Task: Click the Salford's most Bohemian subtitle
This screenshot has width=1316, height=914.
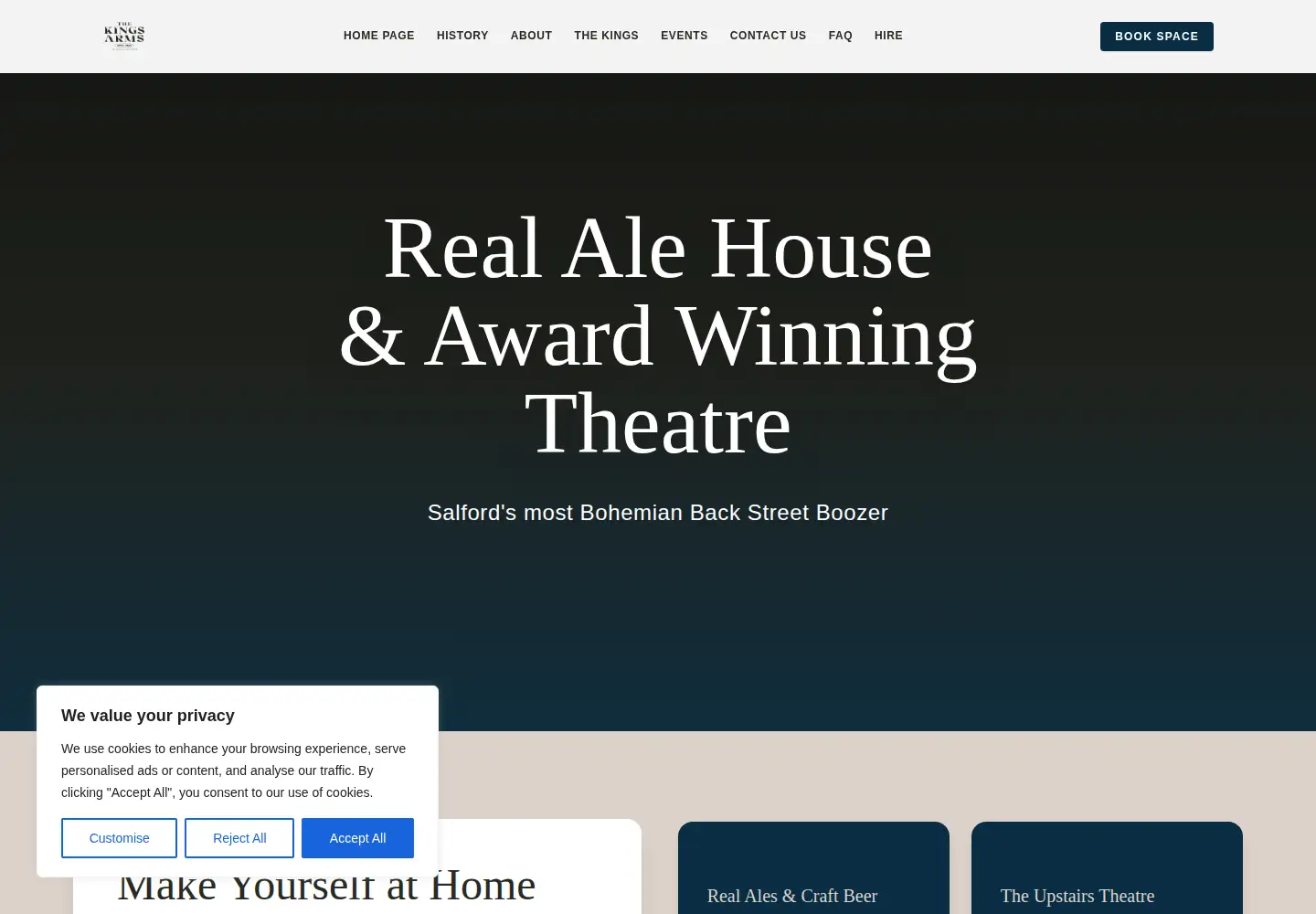Action: [658, 513]
